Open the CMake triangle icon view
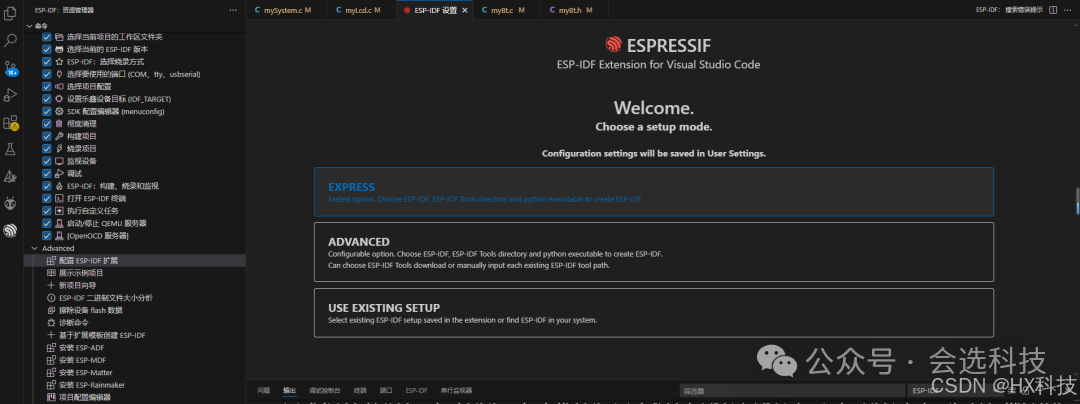Image resolution: width=1080 pixels, height=404 pixels. click(10, 176)
